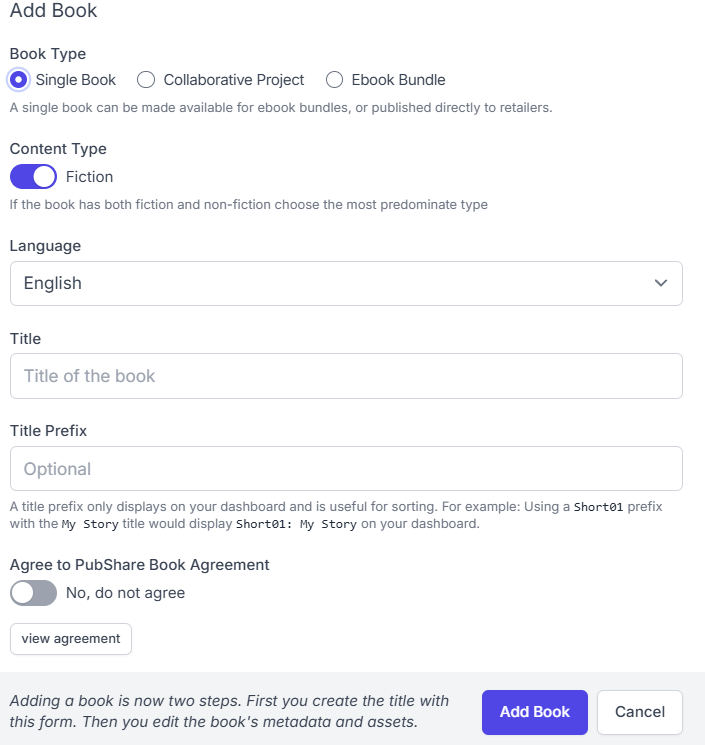The image size is (705, 745).
Task: Click the "No, do not agree" text
Action: [125, 593]
